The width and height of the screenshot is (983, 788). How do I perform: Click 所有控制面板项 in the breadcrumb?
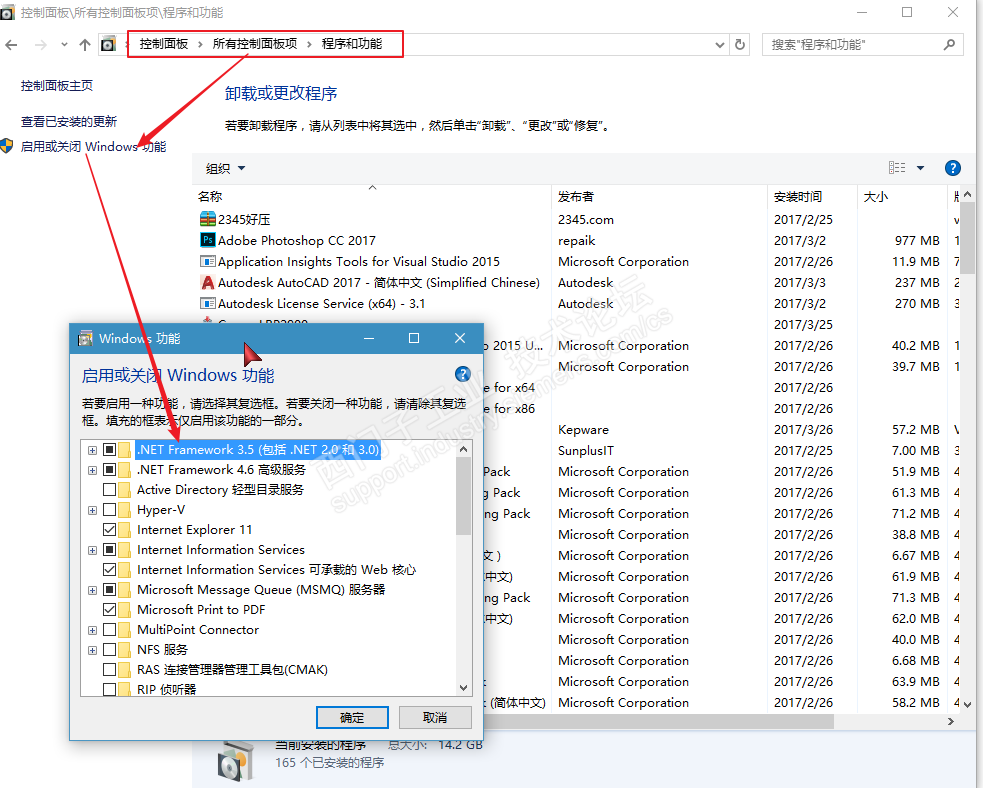point(255,44)
